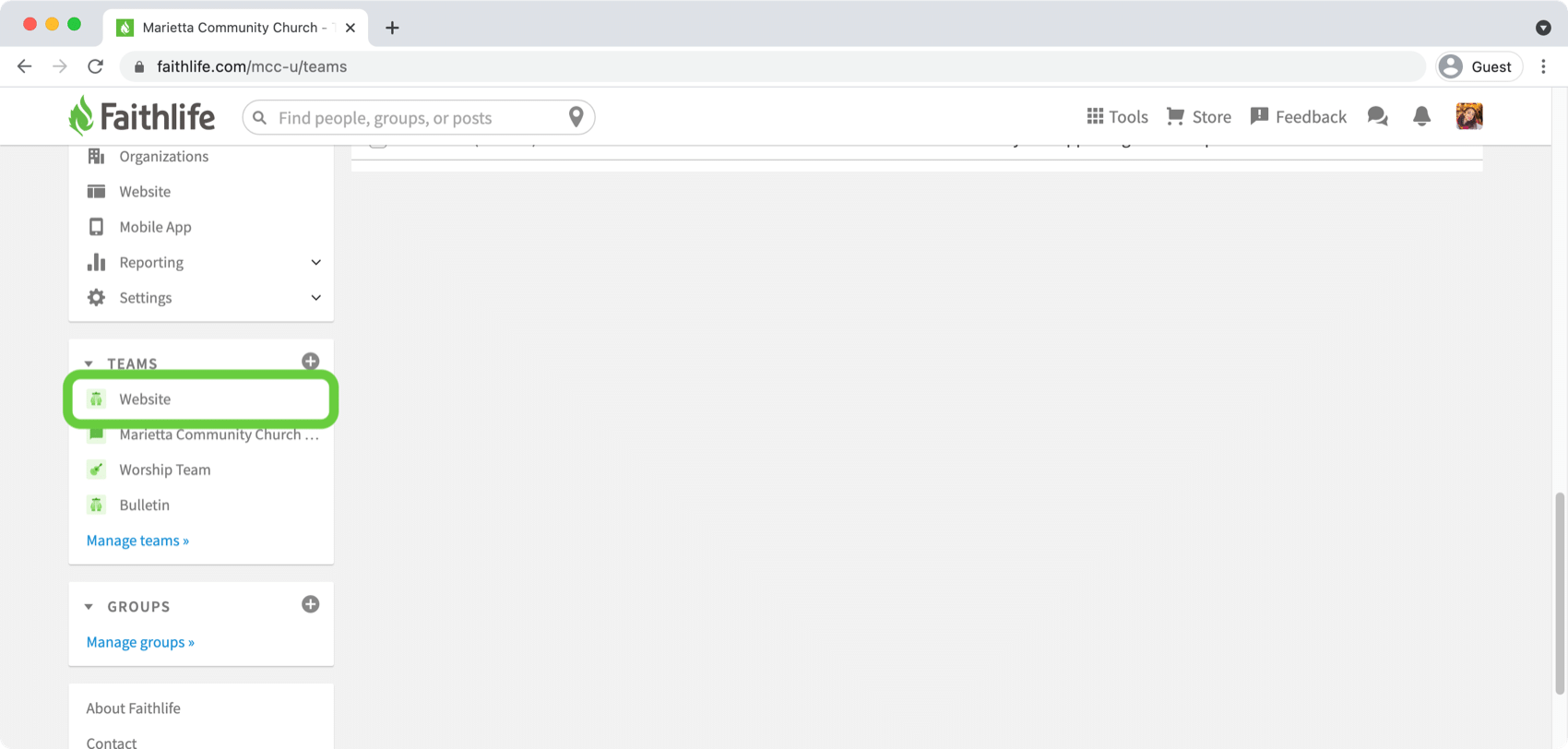The height and width of the screenshot is (749, 1568).
Task: Click the Bulletin team icon
Action: (96, 505)
